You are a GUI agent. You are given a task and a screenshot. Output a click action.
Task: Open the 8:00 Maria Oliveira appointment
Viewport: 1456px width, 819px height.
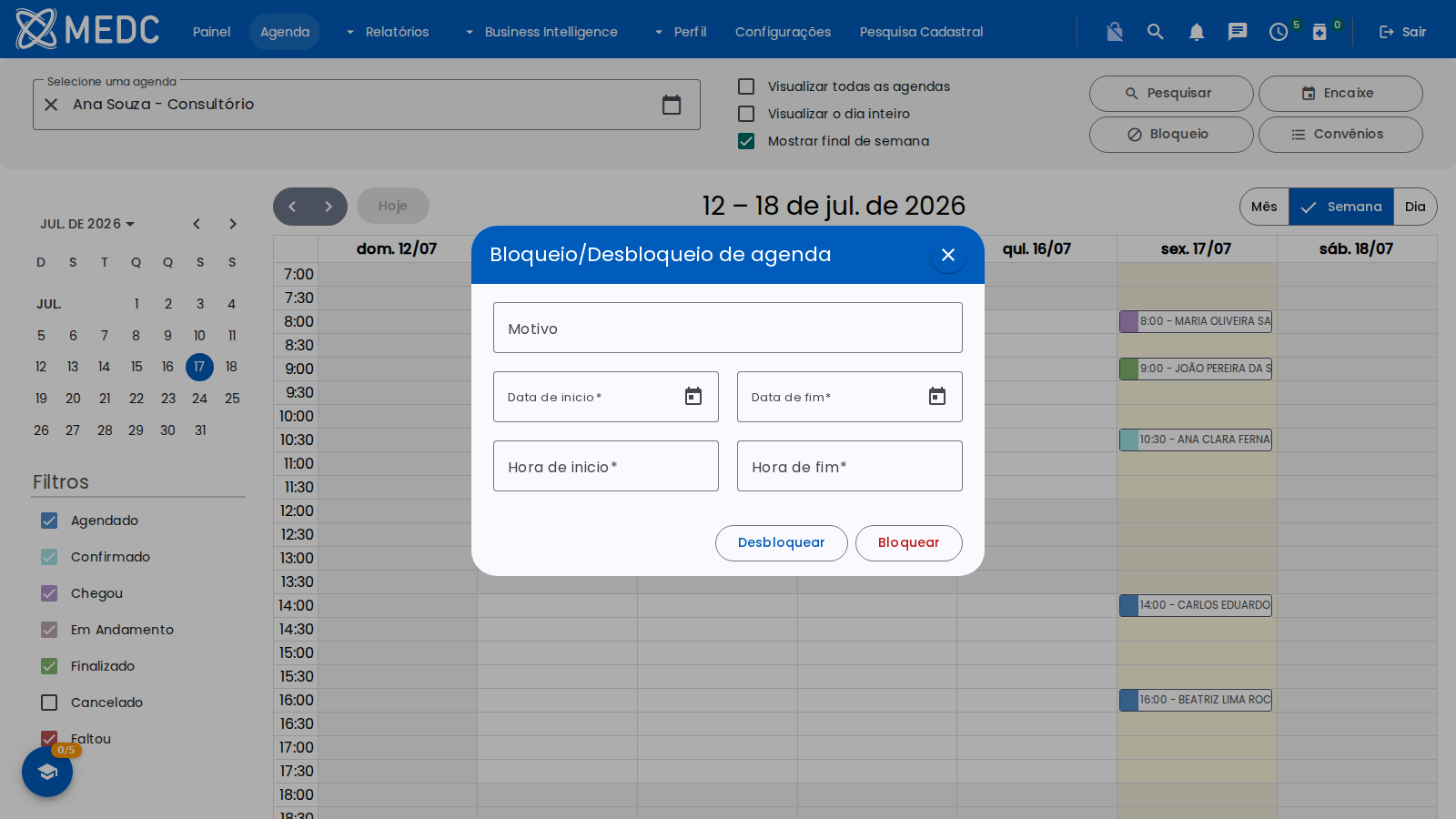1196,321
